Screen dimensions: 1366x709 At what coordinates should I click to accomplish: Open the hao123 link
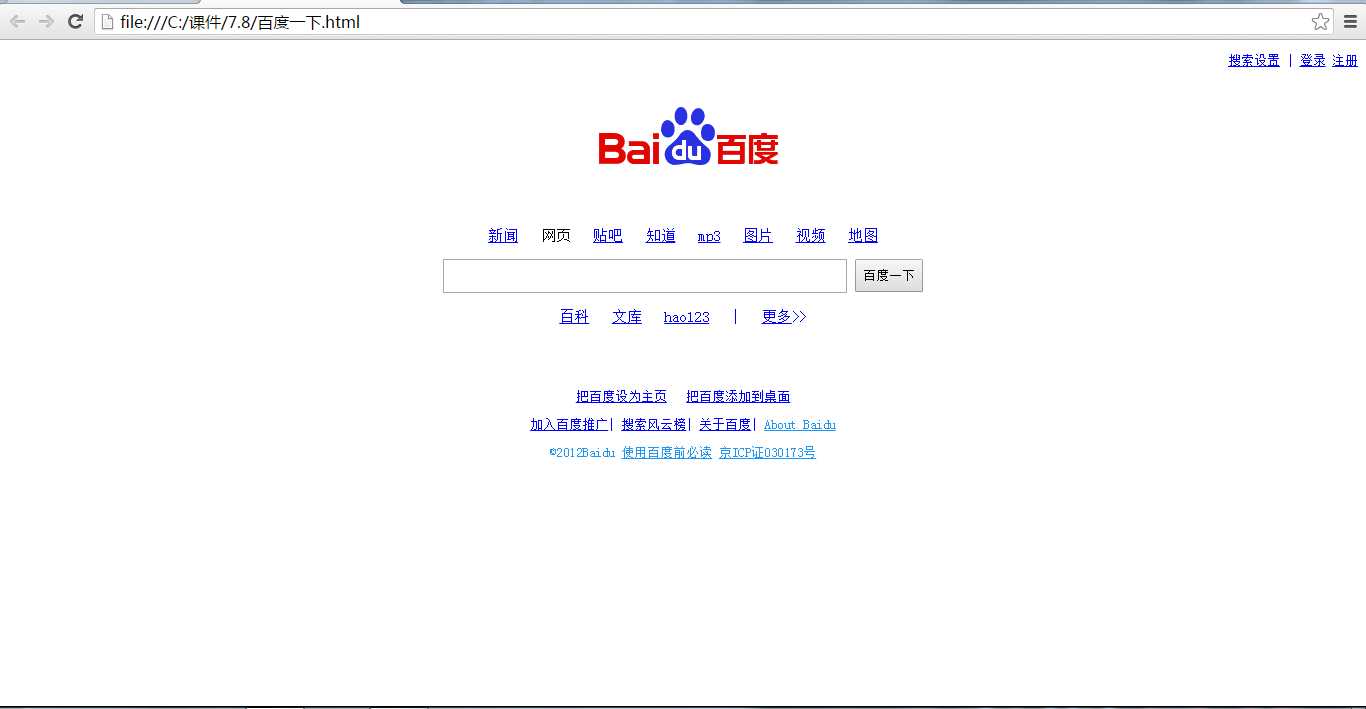coord(687,318)
